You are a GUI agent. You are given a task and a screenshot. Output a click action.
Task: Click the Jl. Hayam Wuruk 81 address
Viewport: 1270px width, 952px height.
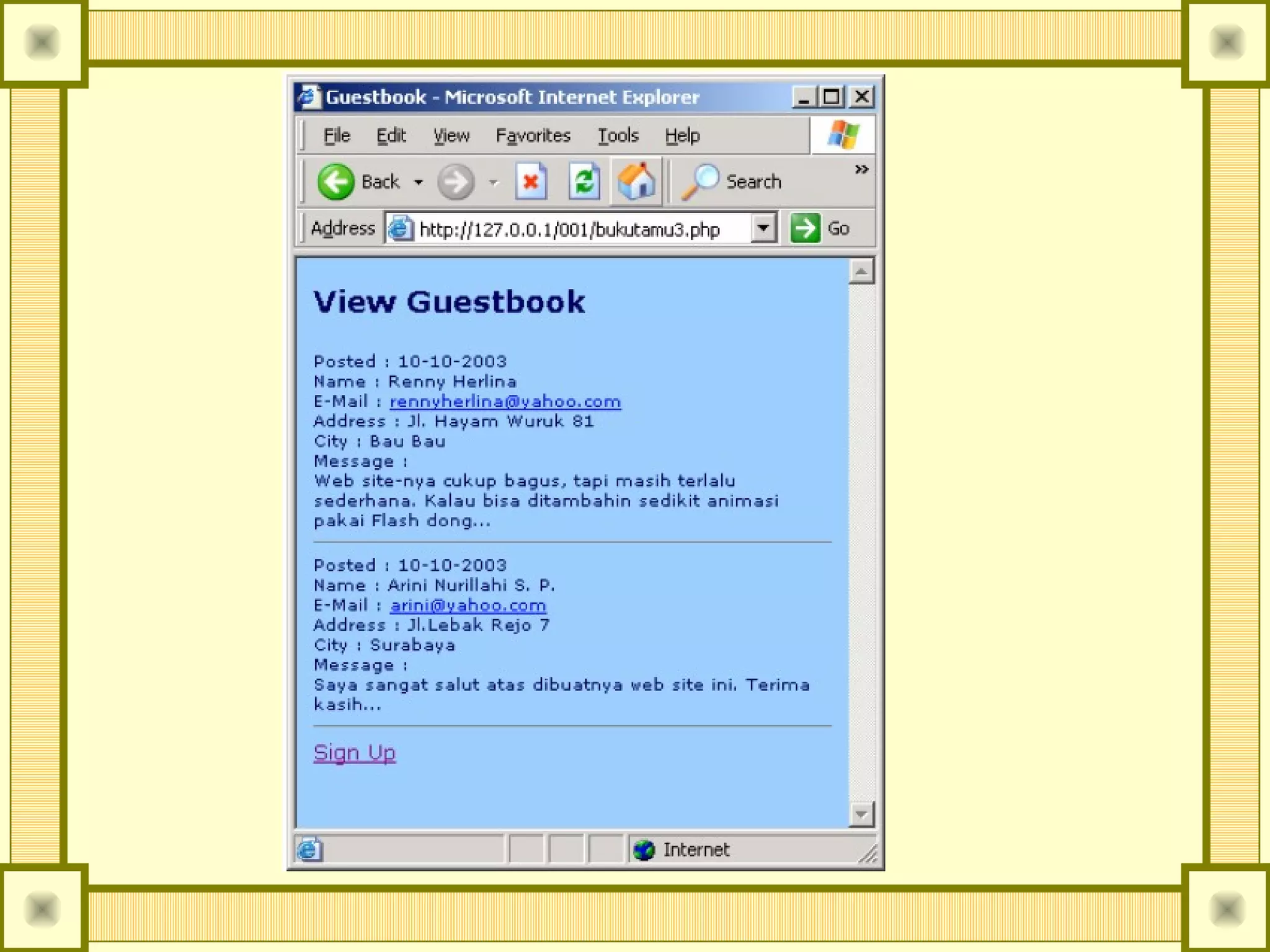tap(500, 421)
